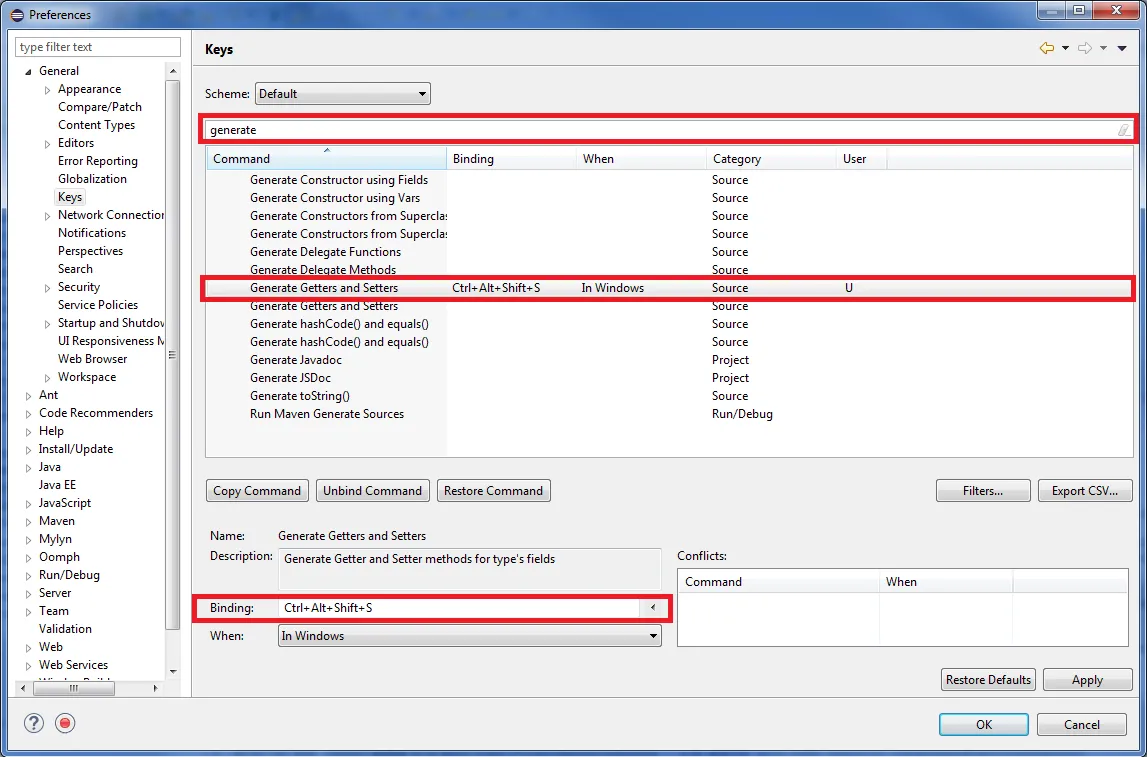Image resolution: width=1147 pixels, height=757 pixels.
Task: Clear the generate filter with eraser icon
Action: 1124,130
